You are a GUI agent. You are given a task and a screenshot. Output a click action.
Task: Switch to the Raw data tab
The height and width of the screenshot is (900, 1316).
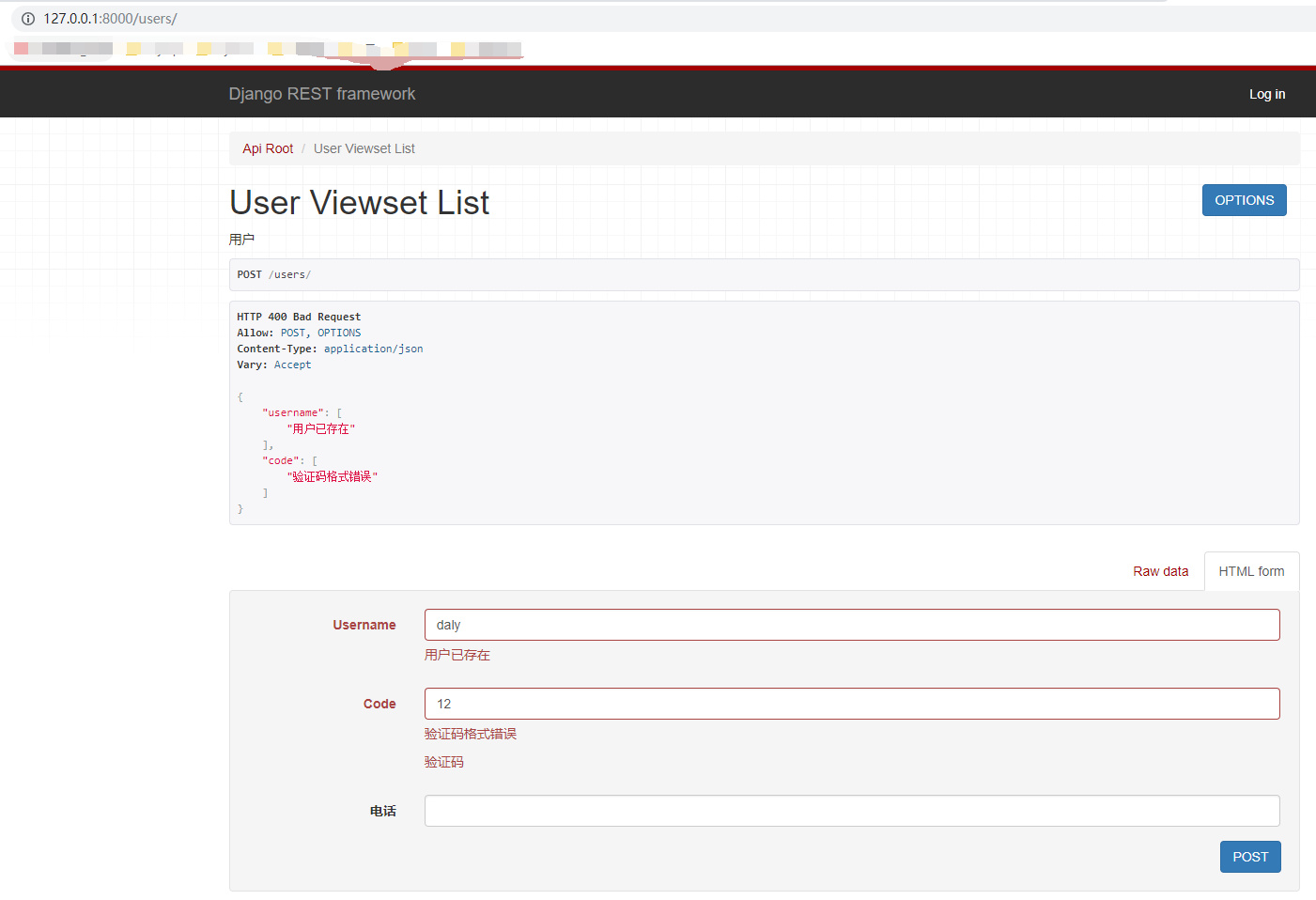[x=1160, y=571]
